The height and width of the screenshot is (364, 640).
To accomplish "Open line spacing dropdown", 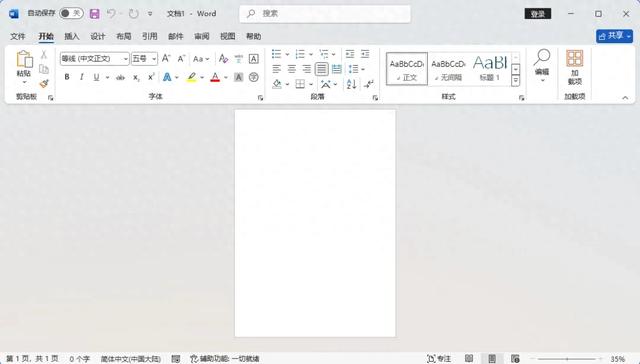I will tap(357, 69).
